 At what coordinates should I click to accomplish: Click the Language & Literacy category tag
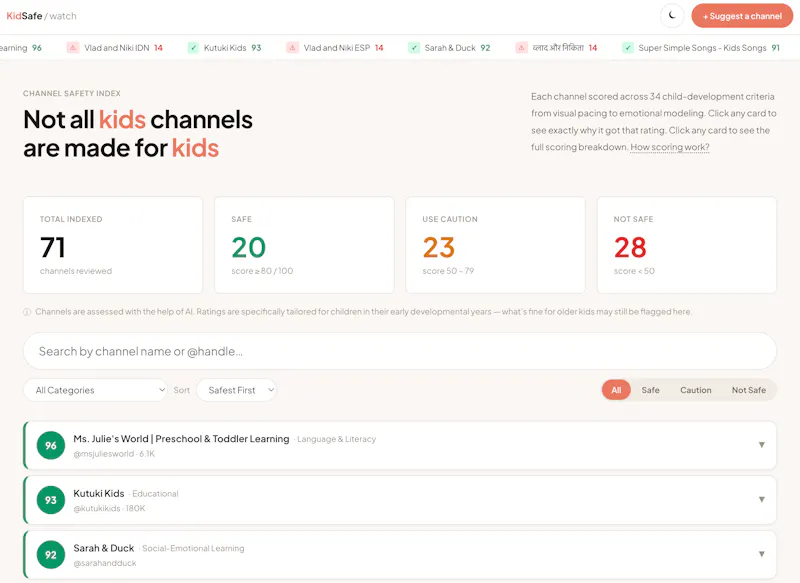(336, 439)
